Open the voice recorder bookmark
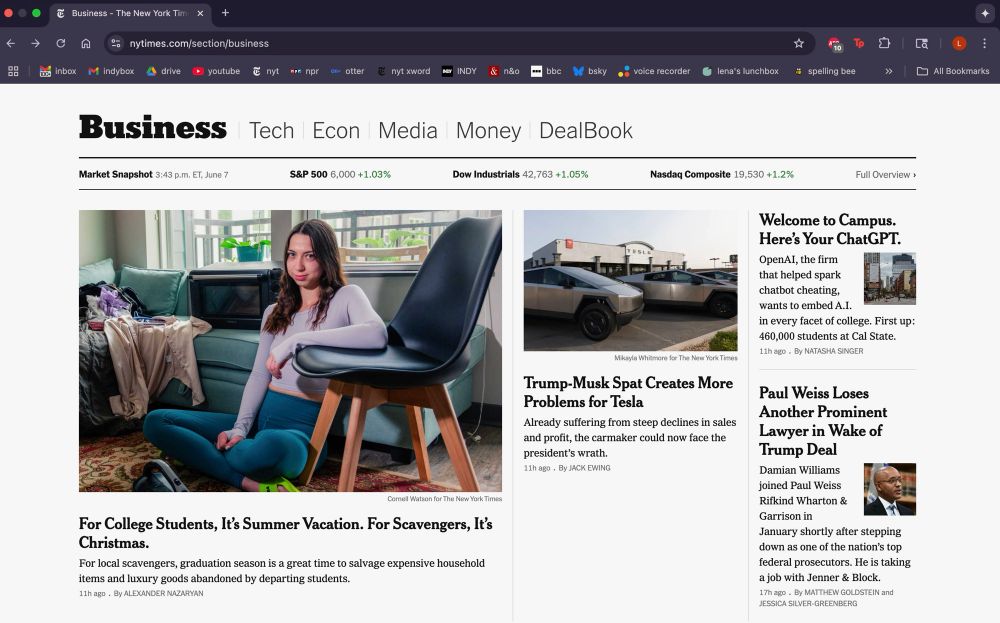1000x623 pixels. 654,71
